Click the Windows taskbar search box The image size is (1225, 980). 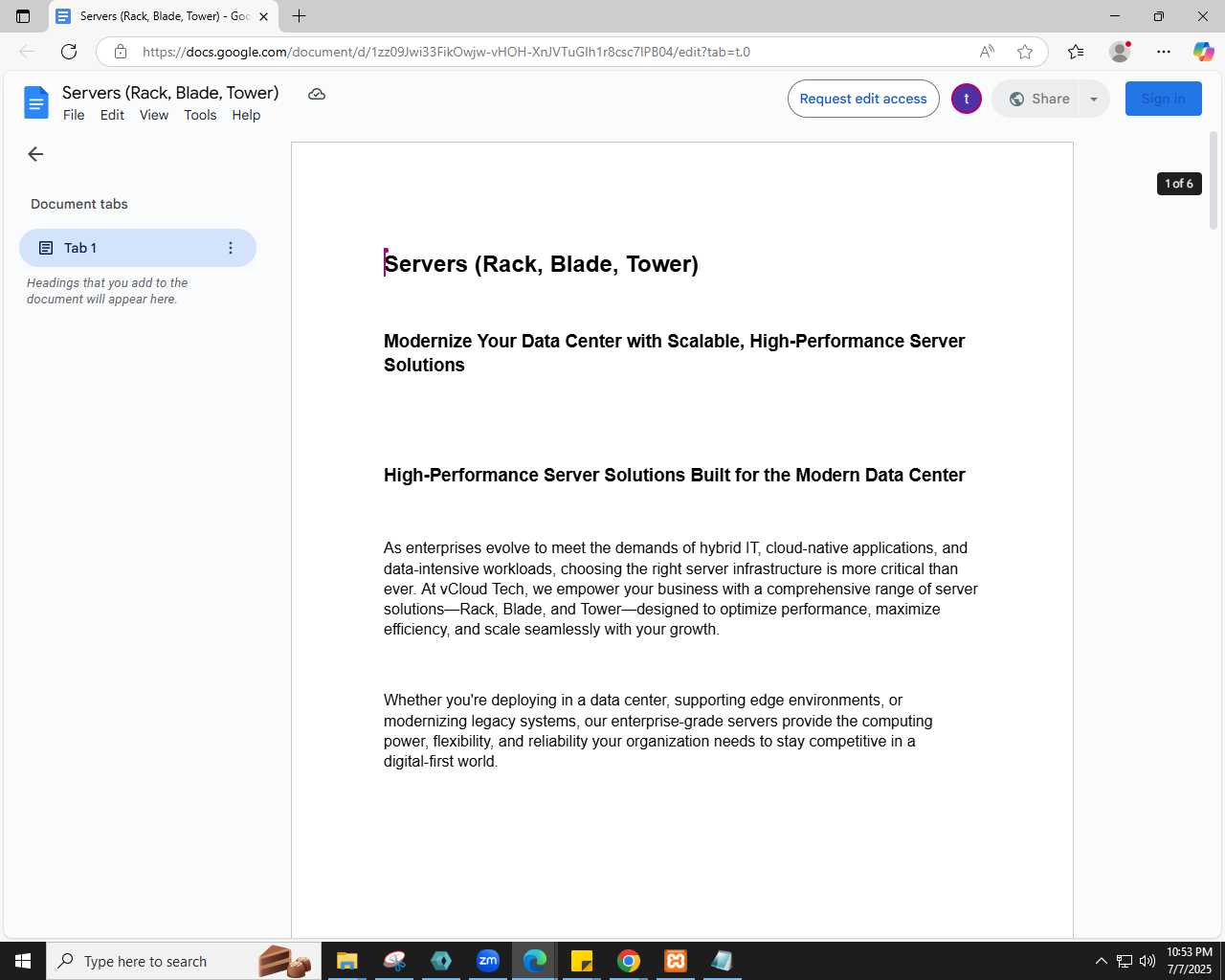(182, 961)
